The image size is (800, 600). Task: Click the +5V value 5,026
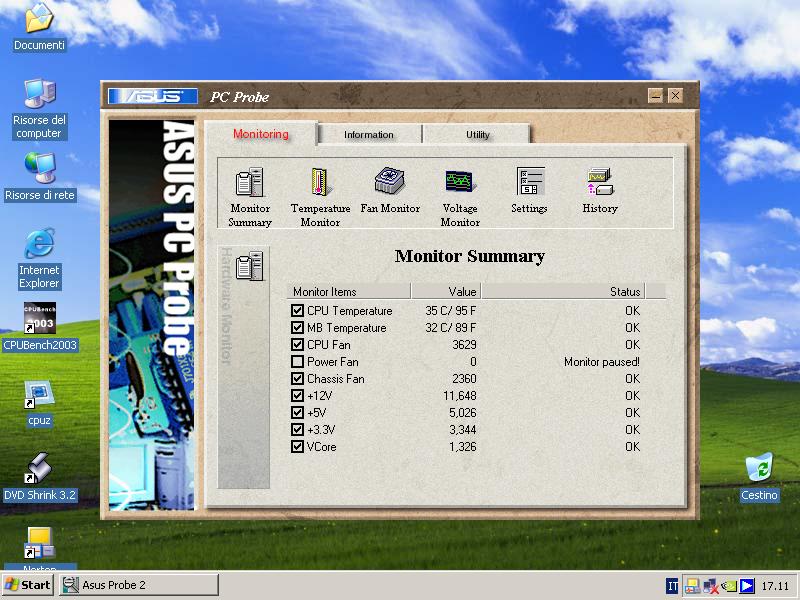(463, 412)
